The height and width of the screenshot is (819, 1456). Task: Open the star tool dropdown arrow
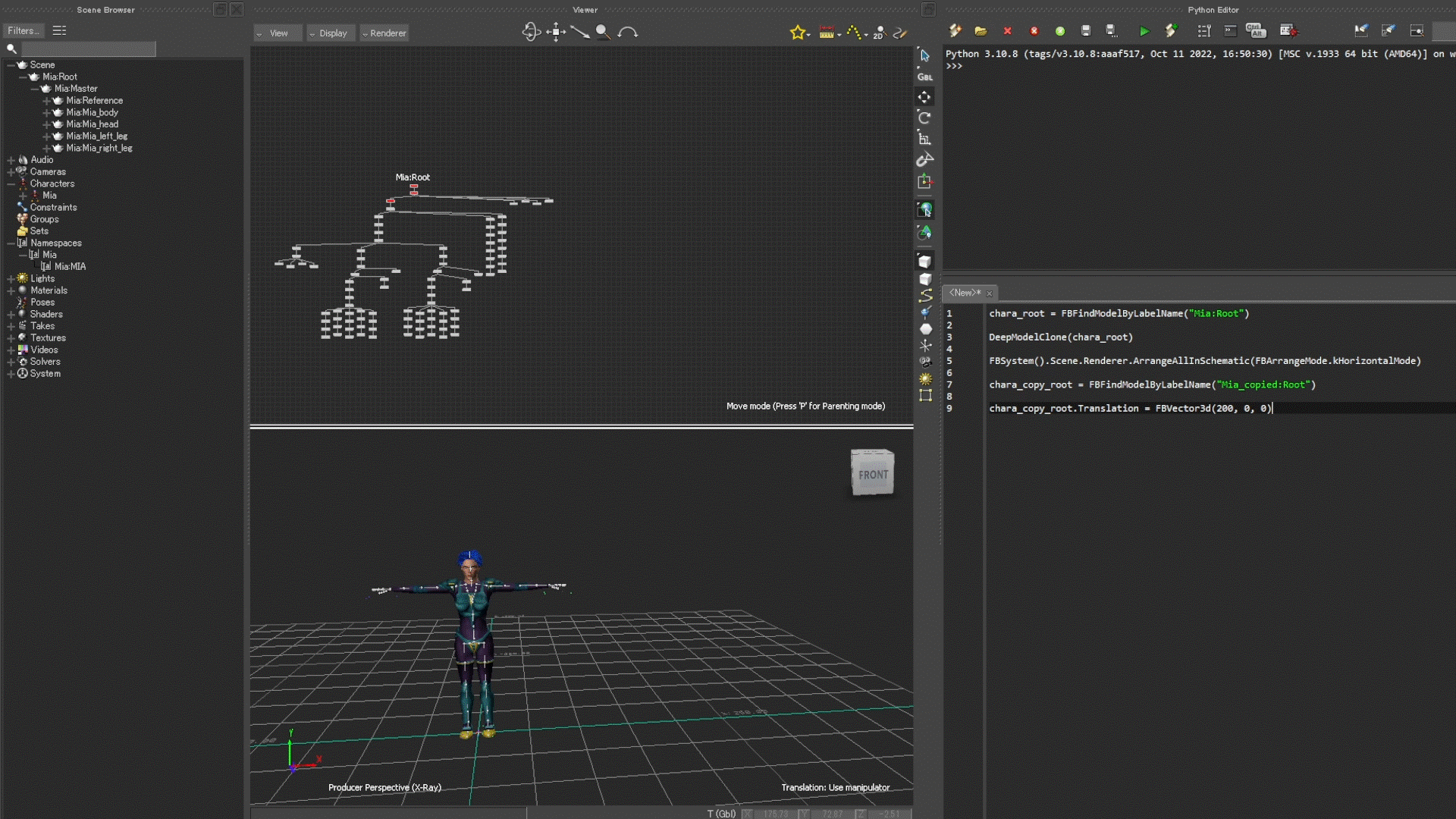809,35
